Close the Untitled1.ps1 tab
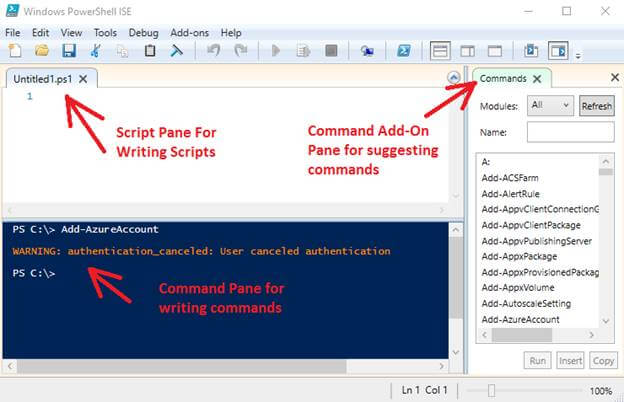The height and width of the screenshot is (402, 624). pyautogui.click(x=83, y=79)
